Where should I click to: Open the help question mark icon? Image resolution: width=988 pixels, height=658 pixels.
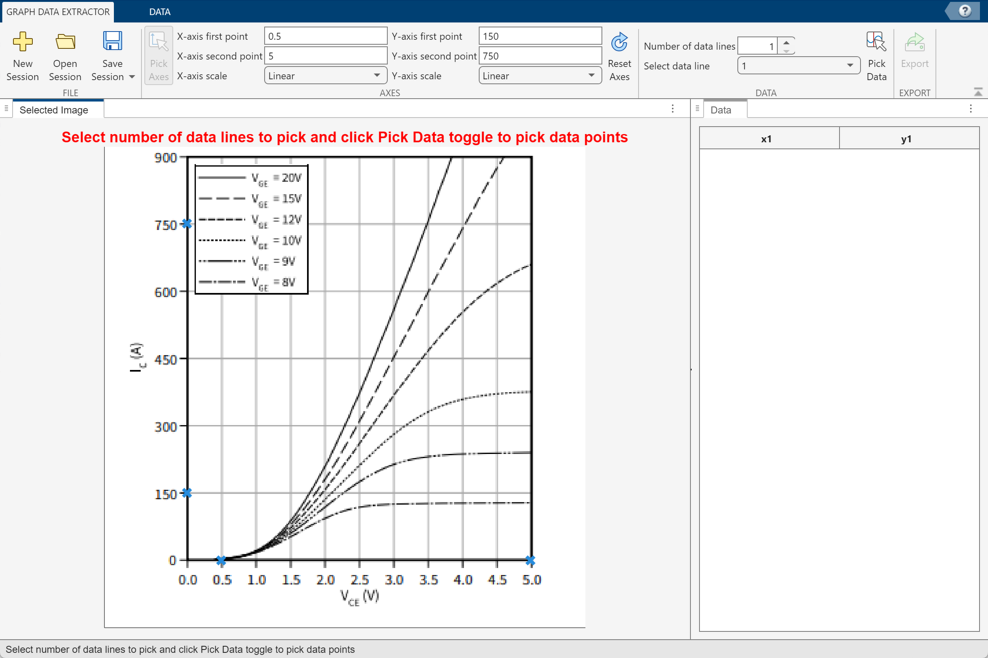(x=962, y=11)
